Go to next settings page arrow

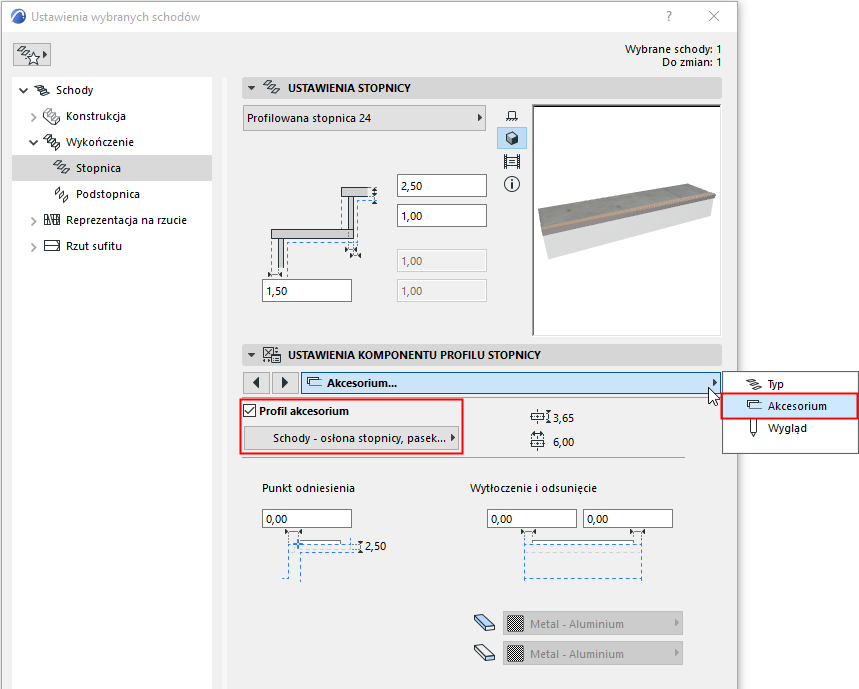click(285, 382)
